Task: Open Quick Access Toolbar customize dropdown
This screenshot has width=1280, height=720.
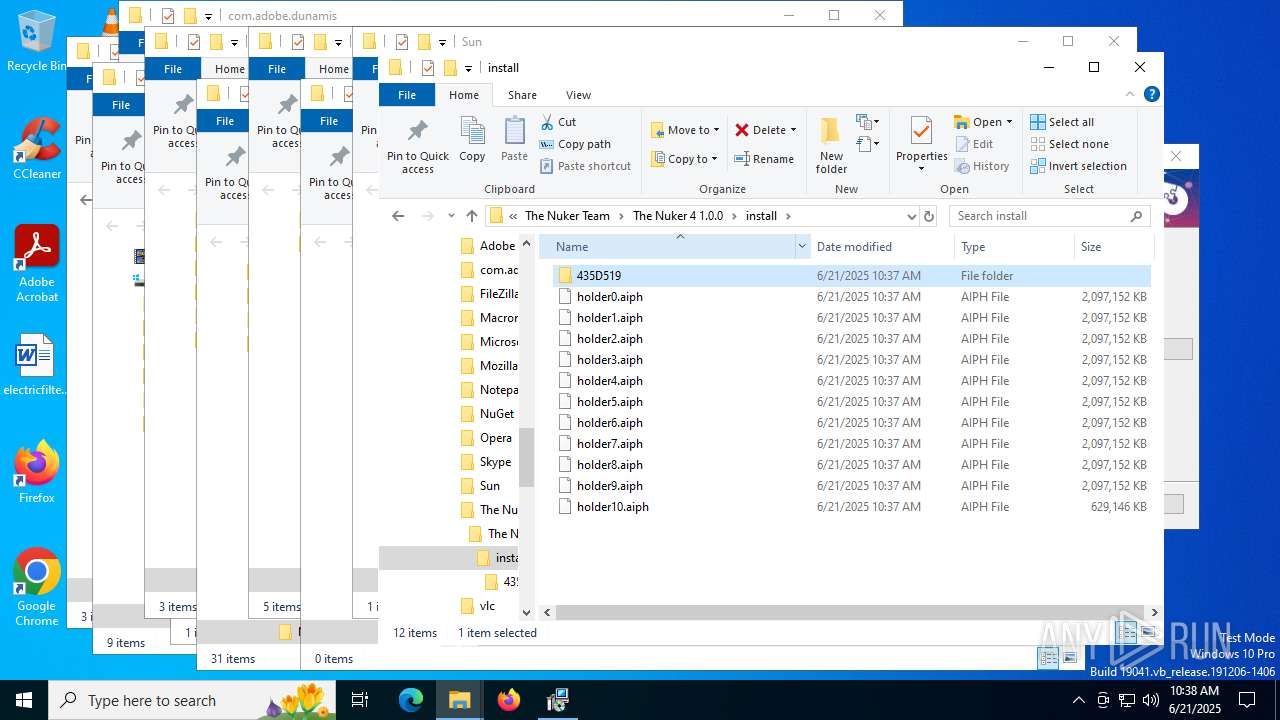Action: (467, 68)
